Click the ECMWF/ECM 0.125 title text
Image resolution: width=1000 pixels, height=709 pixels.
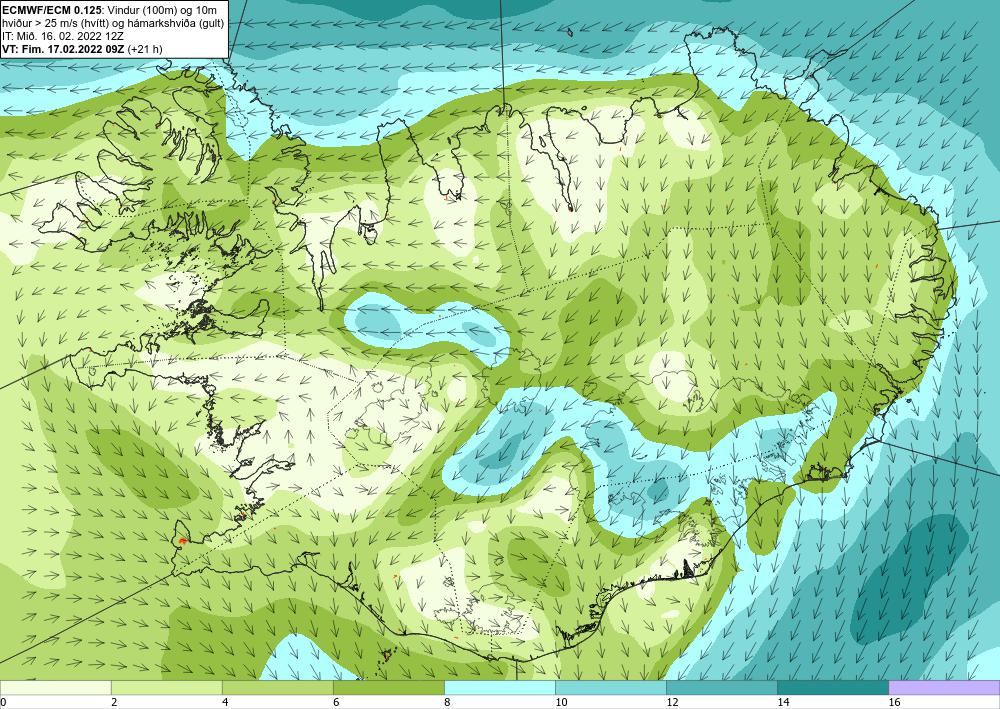pos(50,10)
